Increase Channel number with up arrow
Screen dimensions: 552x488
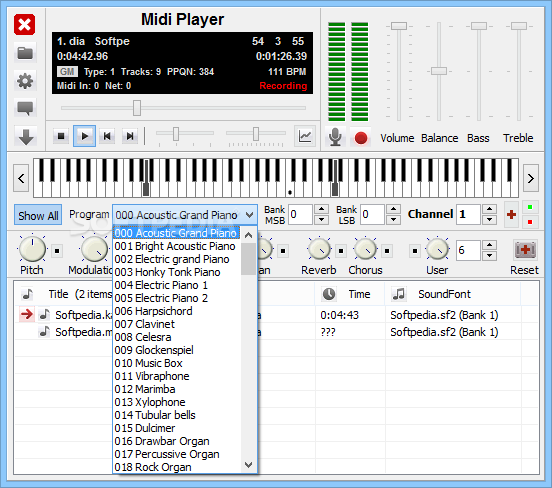pyautogui.click(x=489, y=209)
